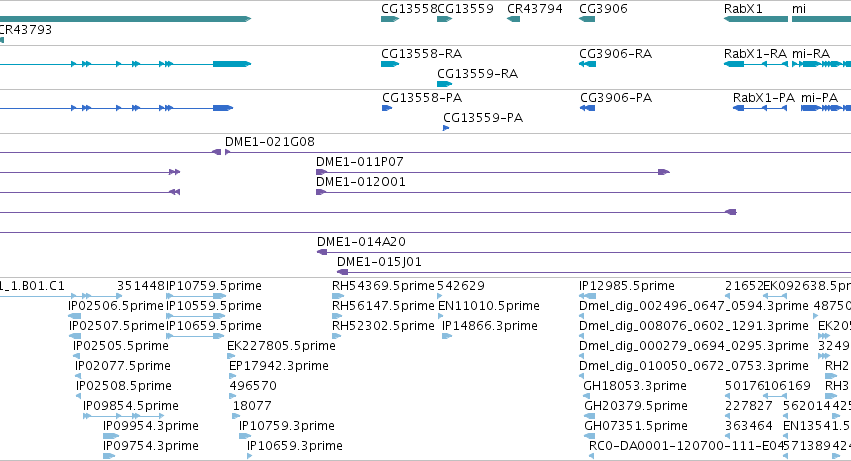Select transcript CG13559-RA

[x=478, y=74]
